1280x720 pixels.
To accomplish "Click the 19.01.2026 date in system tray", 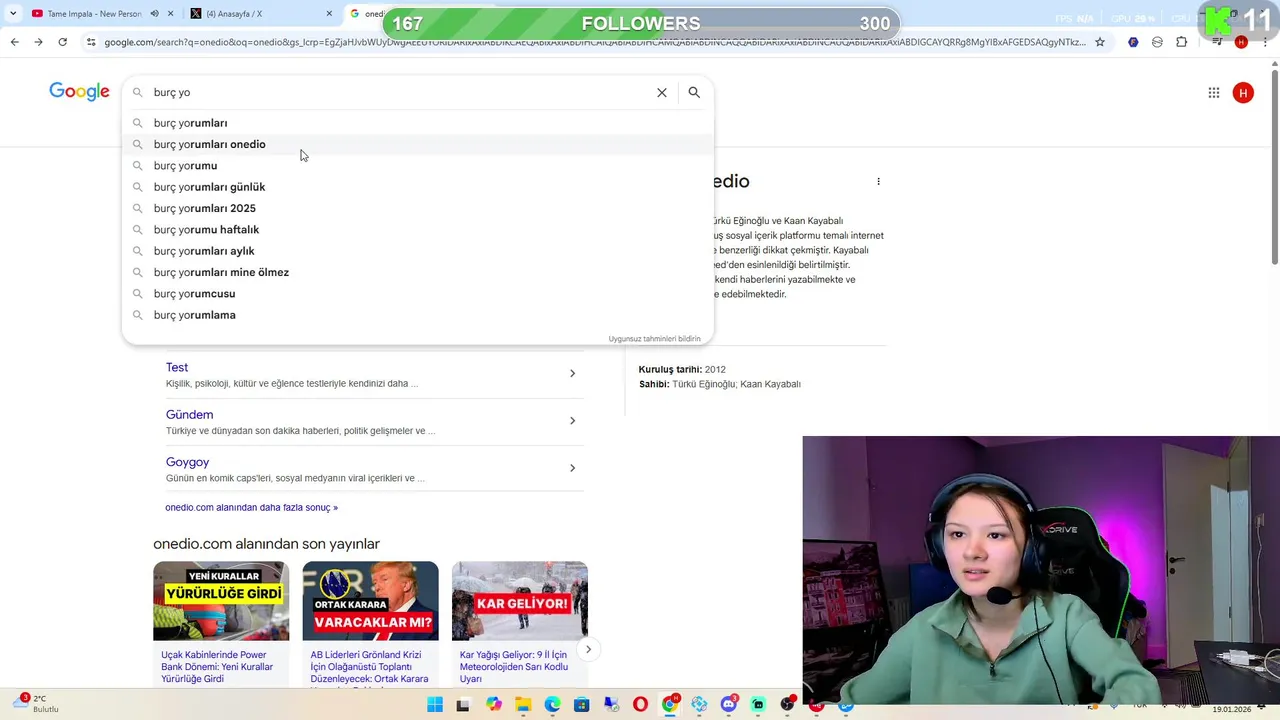I will coord(1231,709).
